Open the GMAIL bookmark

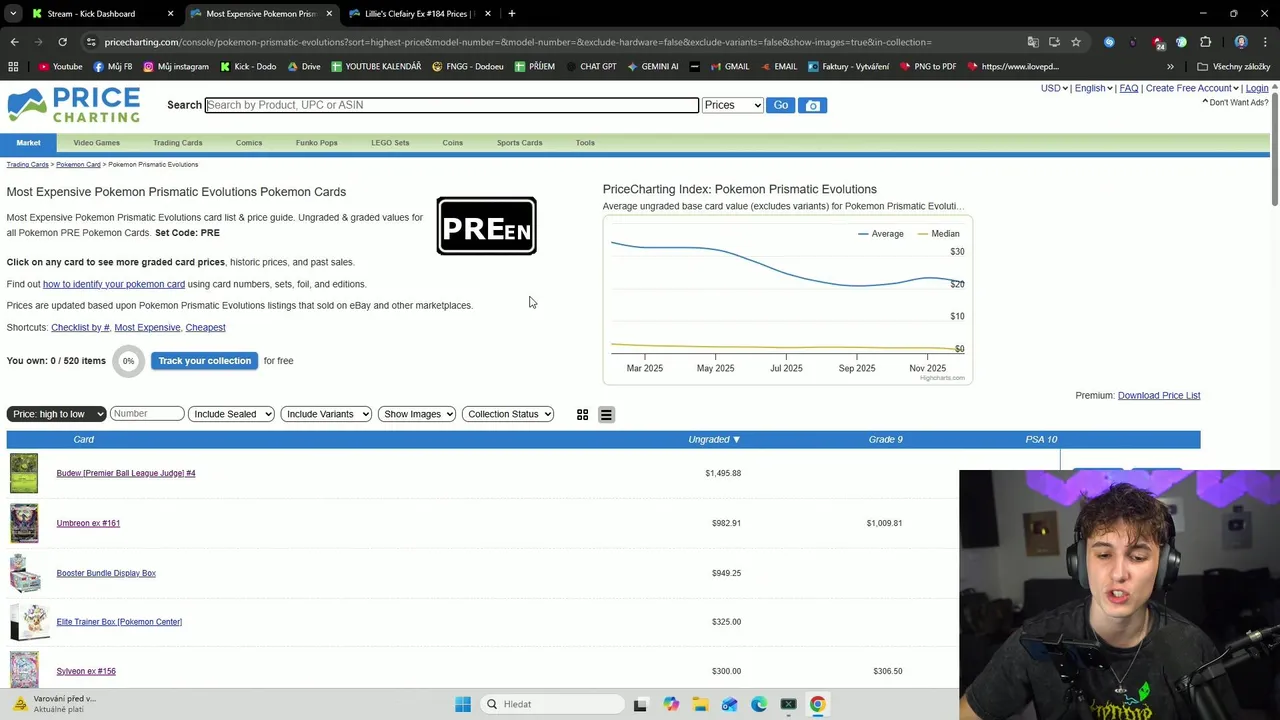click(x=729, y=67)
